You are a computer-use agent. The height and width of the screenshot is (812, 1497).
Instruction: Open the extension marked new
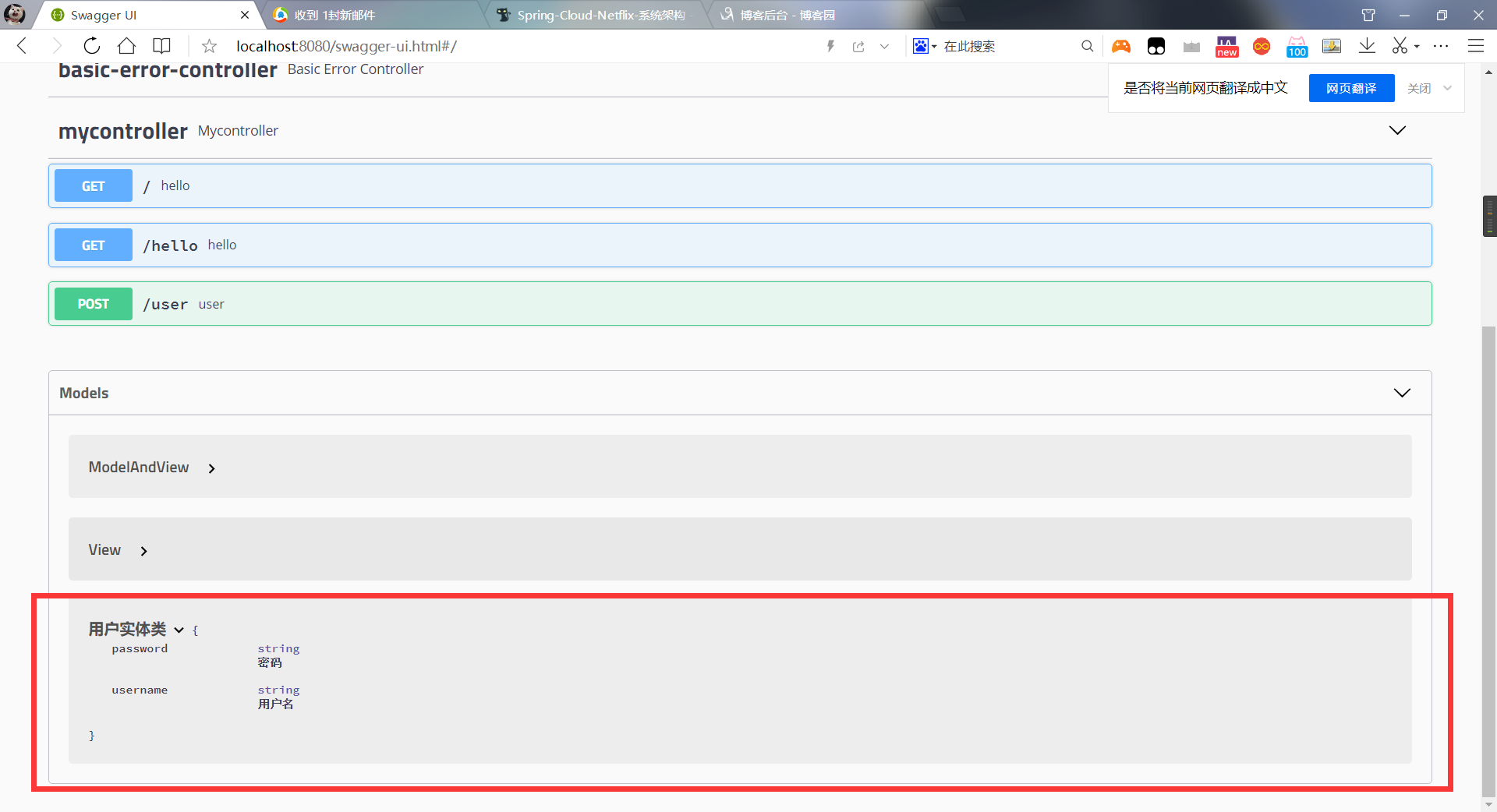(1226, 47)
